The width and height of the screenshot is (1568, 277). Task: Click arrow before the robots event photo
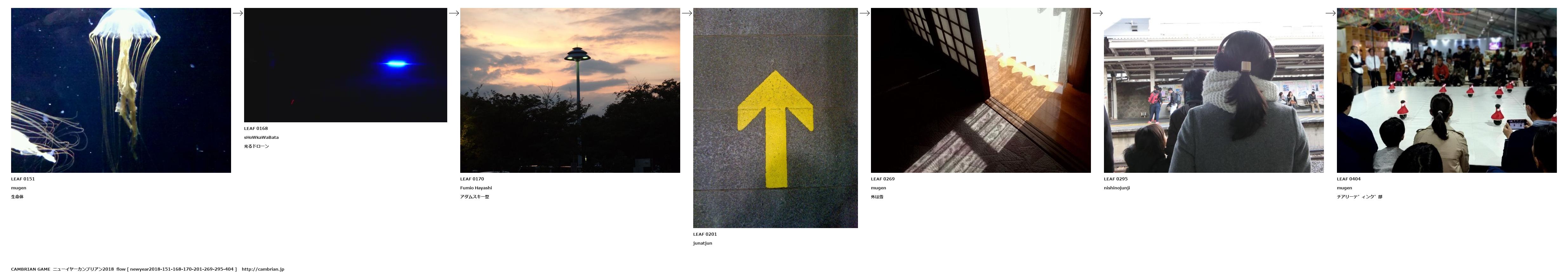[x=1331, y=13]
